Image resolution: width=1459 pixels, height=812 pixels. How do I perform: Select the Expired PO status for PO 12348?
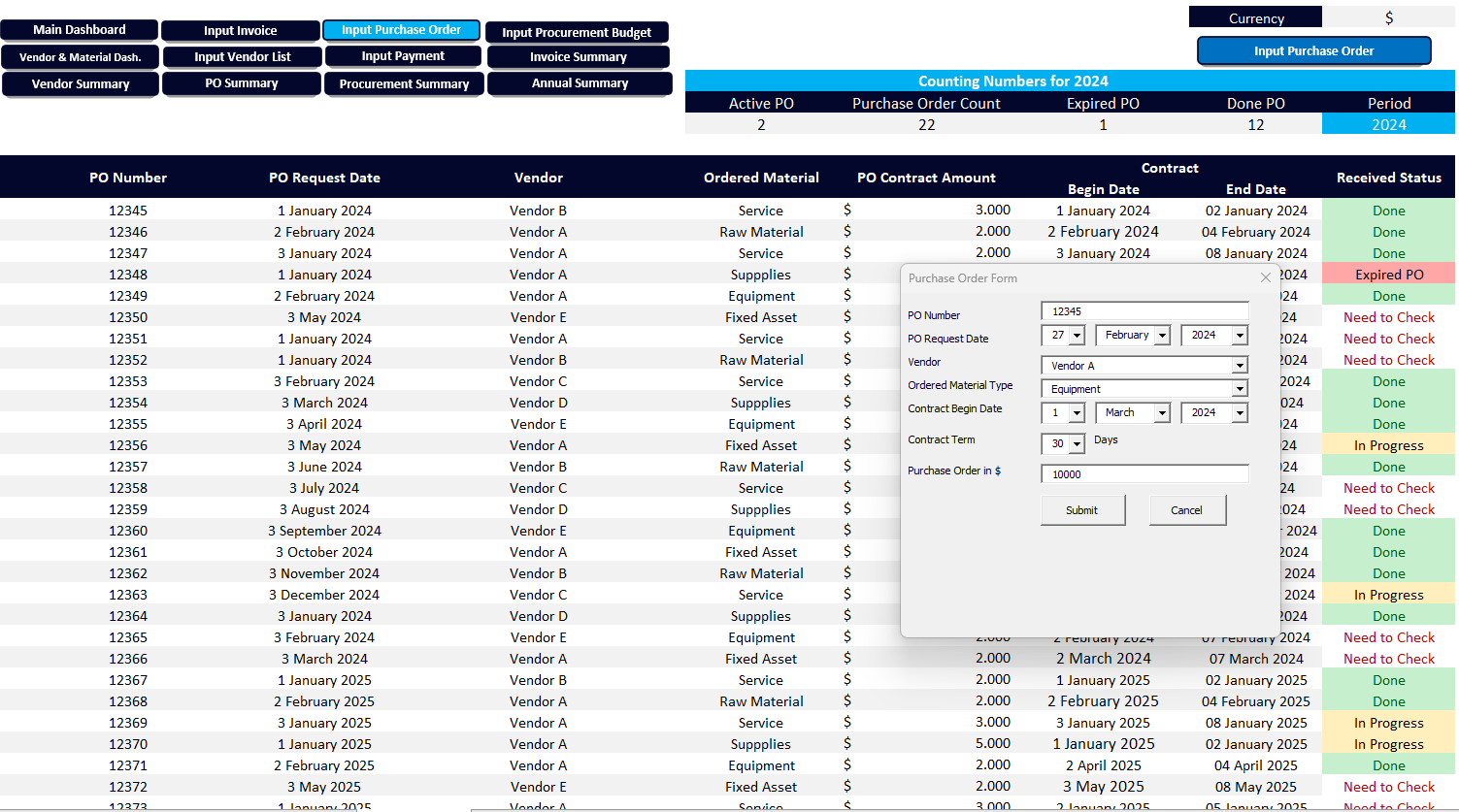pyautogui.click(x=1389, y=275)
